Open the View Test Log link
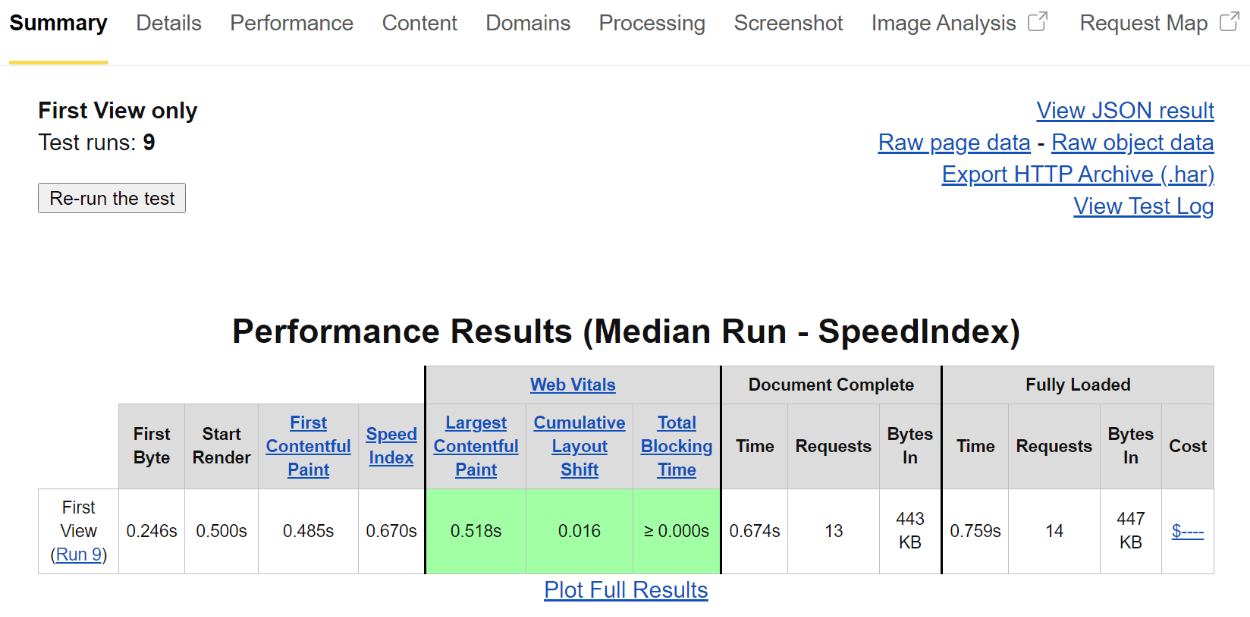1250x617 pixels. tap(1143, 206)
